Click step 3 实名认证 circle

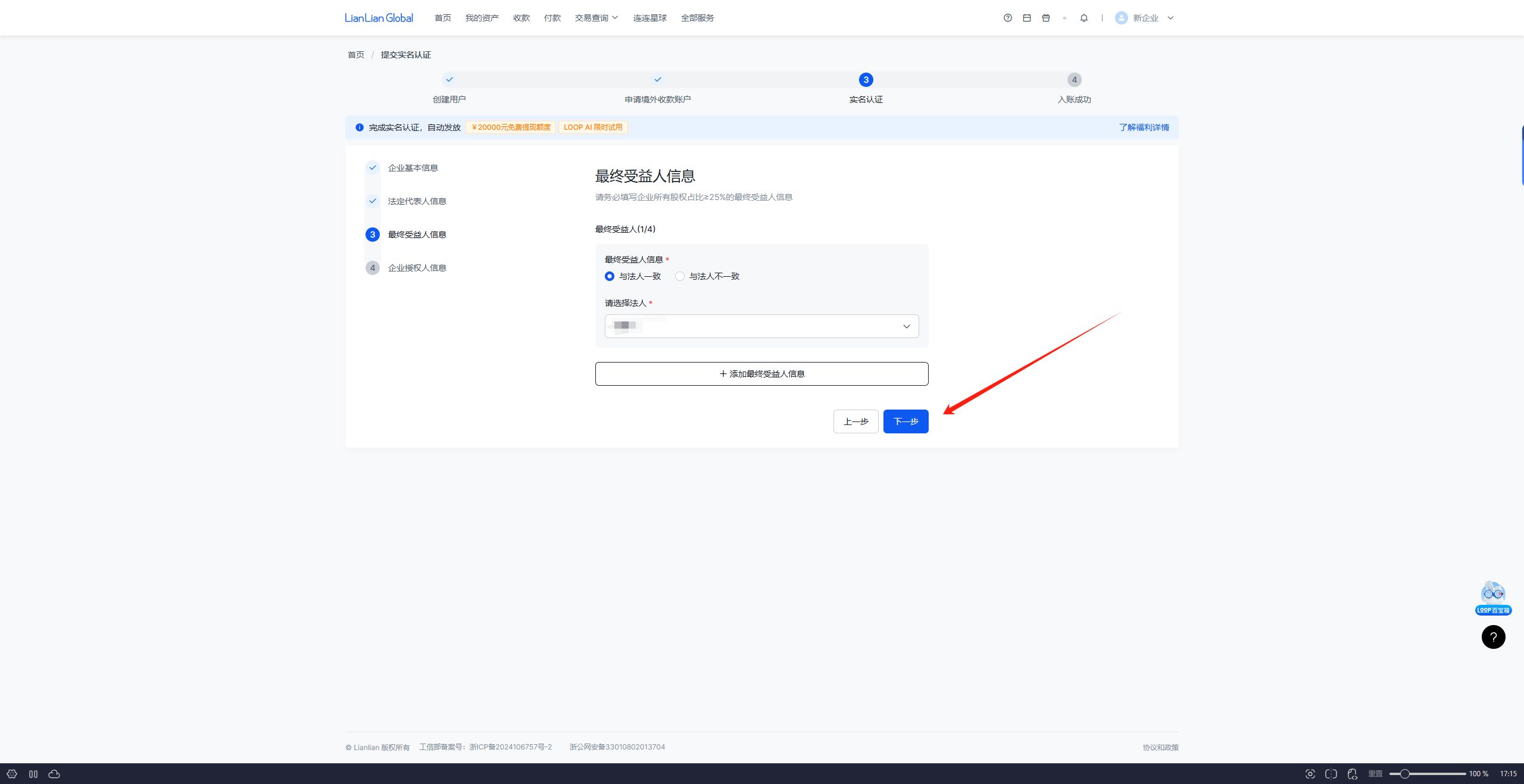(866, 80)
